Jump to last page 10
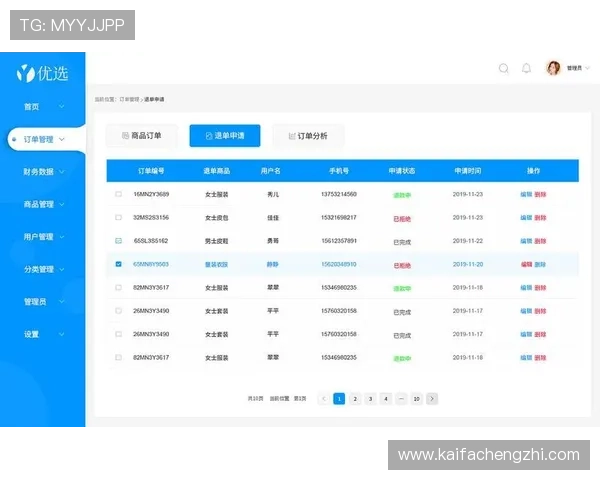 [416, 399]
